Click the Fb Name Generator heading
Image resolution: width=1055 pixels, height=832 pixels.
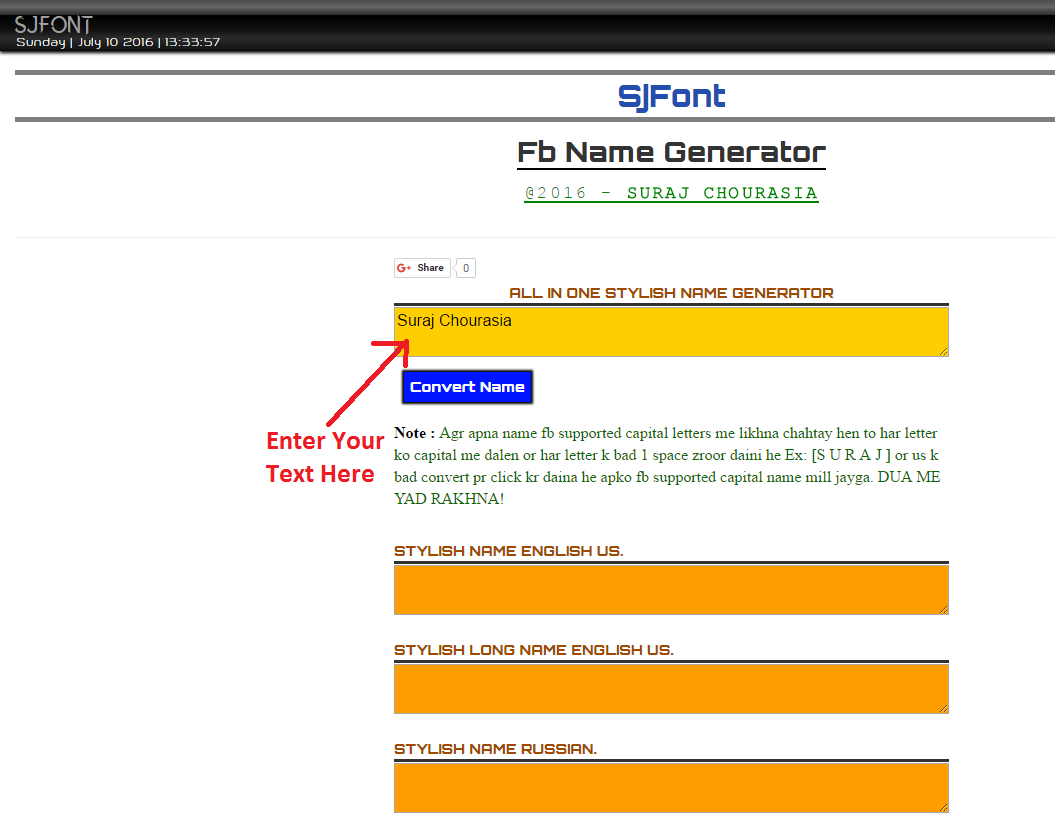tap(671, 153)
